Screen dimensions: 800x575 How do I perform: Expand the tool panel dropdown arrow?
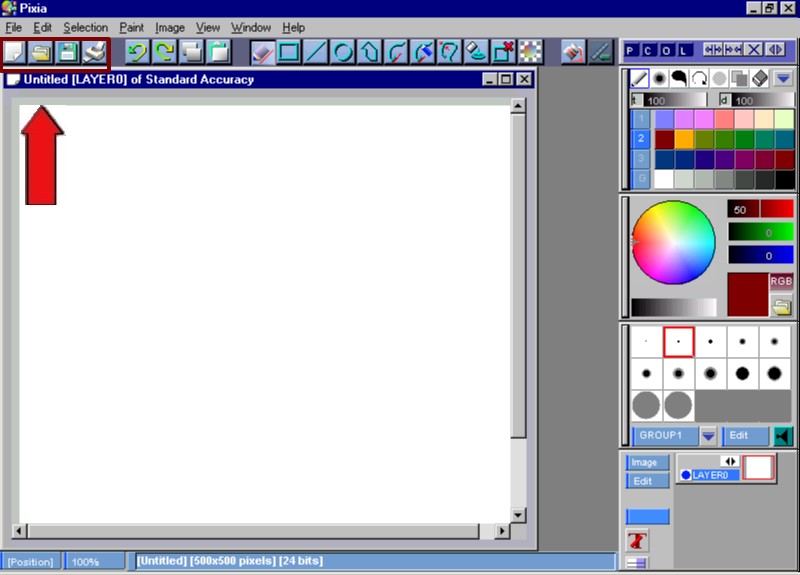[783, 78]
